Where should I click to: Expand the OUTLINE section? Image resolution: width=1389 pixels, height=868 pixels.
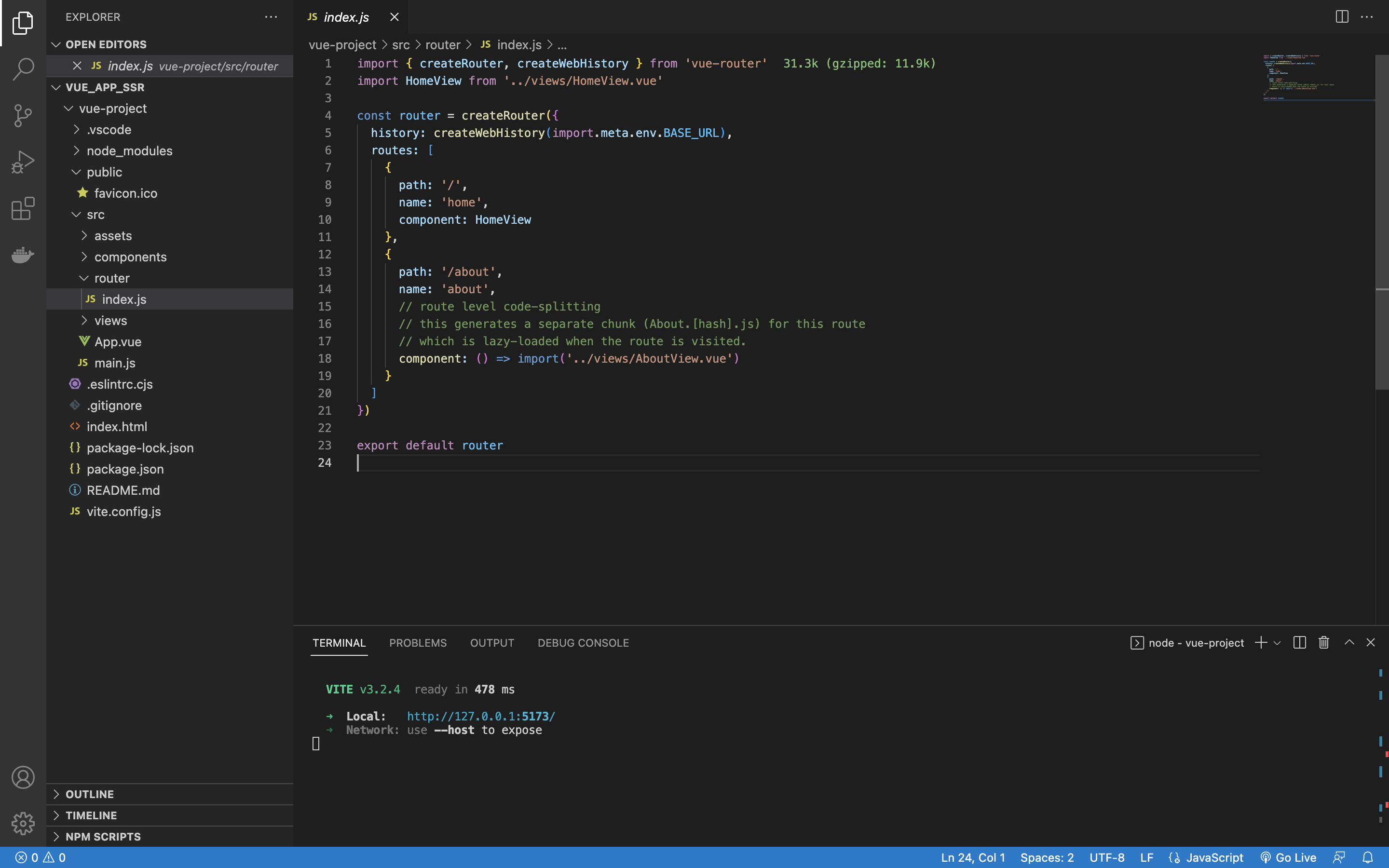pos(170,794)
